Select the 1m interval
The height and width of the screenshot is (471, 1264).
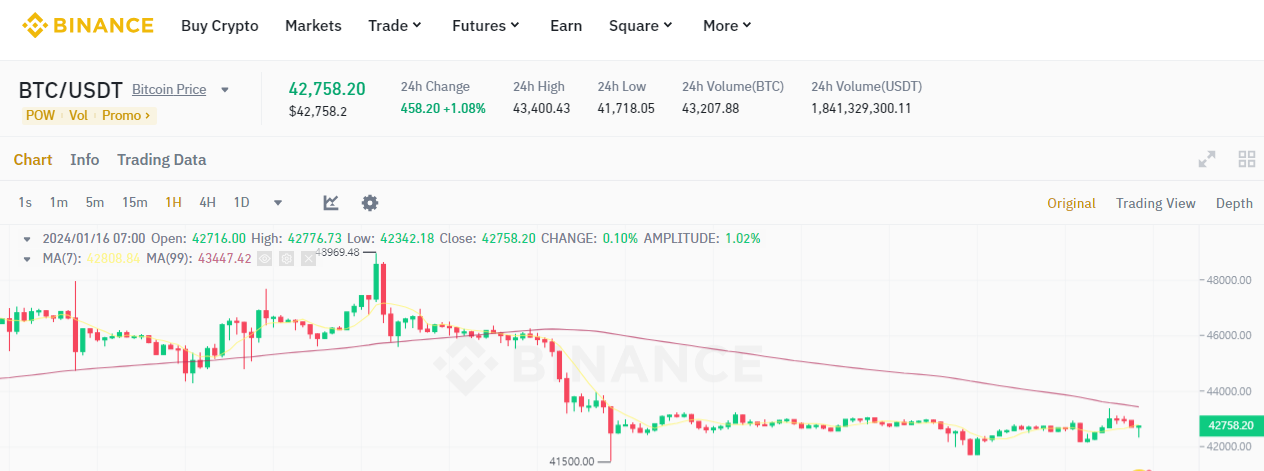pos(59,202)
